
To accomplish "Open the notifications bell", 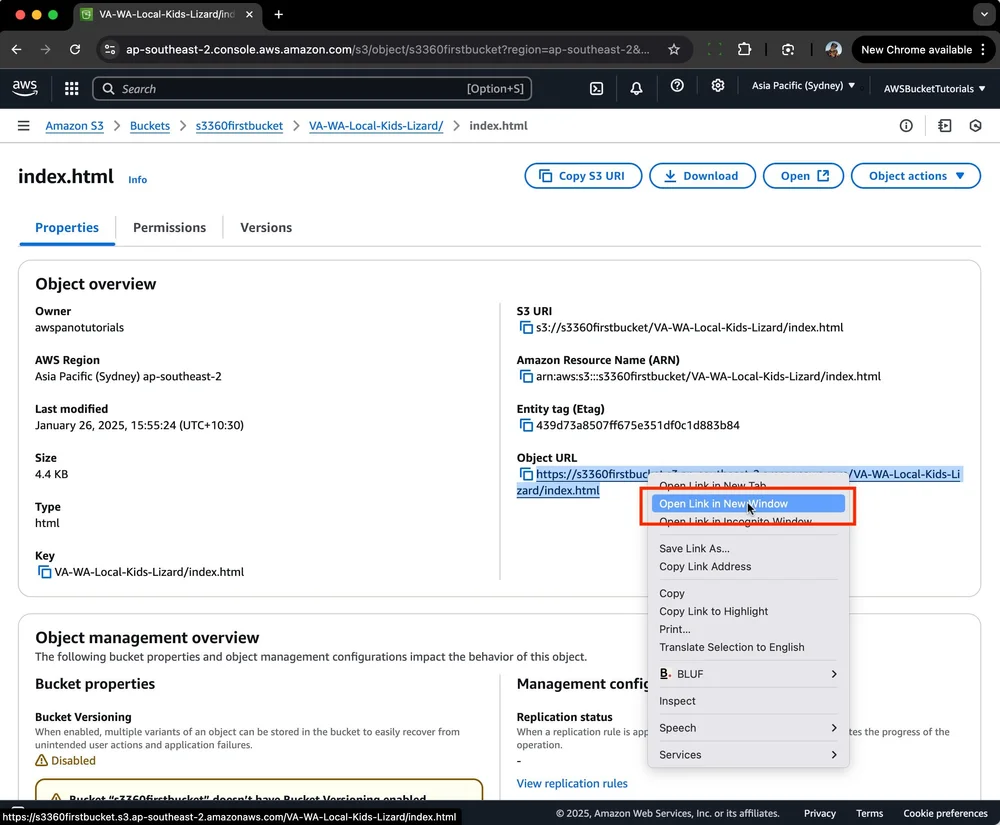I will coord(636,89).
